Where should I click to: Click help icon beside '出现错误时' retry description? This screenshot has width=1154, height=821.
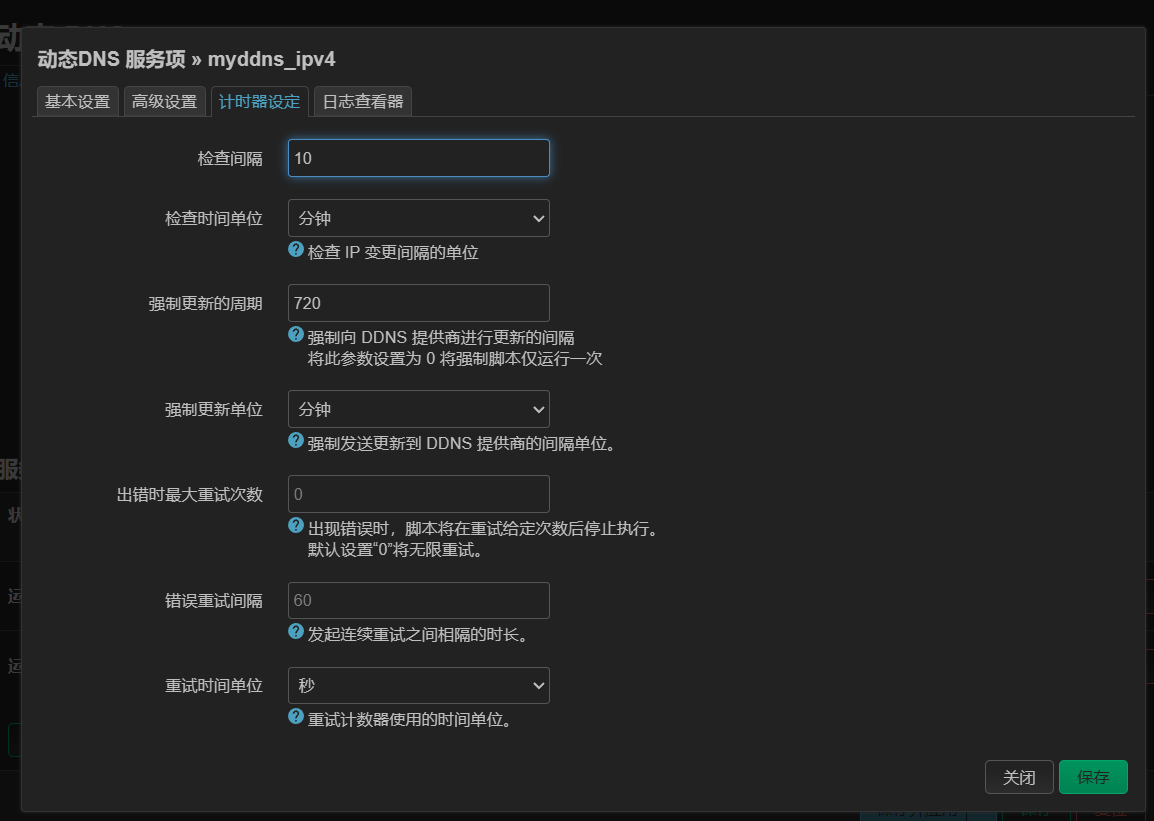point(296,526)
